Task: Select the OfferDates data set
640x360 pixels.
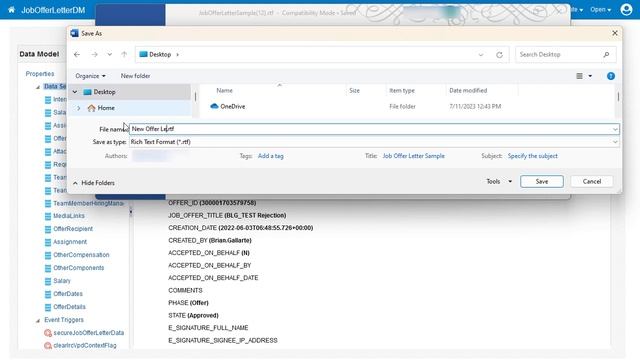Action: click(68, 294)
